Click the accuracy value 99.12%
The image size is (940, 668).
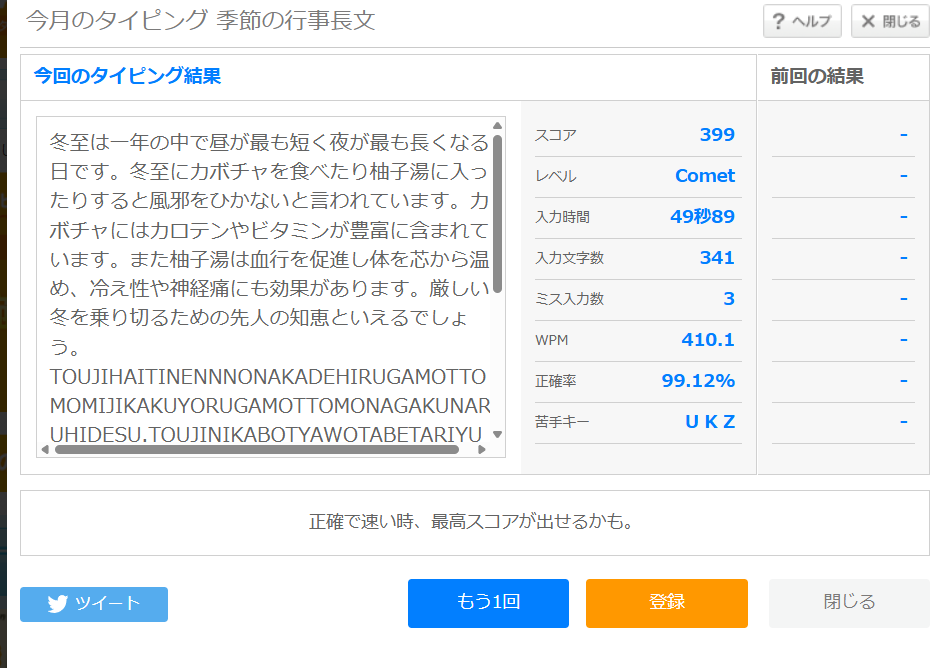pyautogui.click(x=698, y=381)
